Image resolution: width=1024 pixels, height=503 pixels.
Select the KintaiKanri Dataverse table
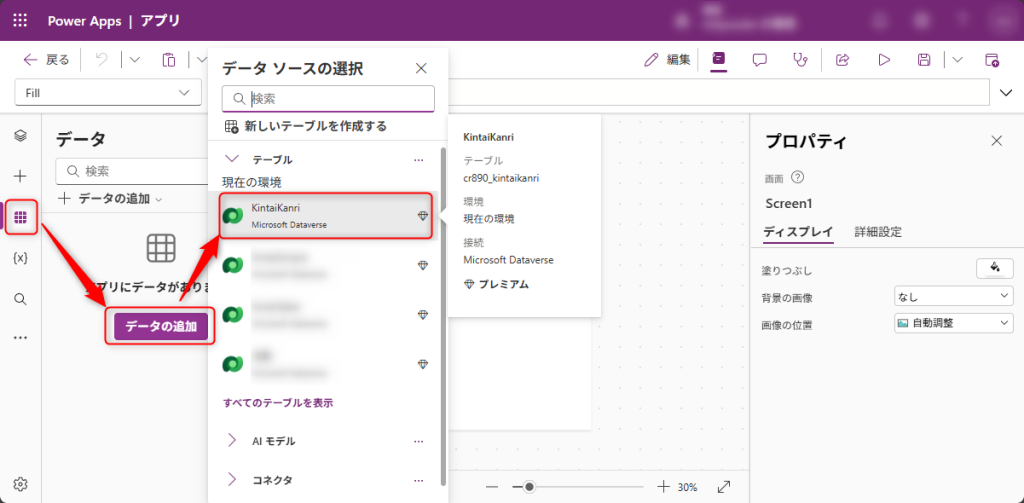click(x=325, y=216)
